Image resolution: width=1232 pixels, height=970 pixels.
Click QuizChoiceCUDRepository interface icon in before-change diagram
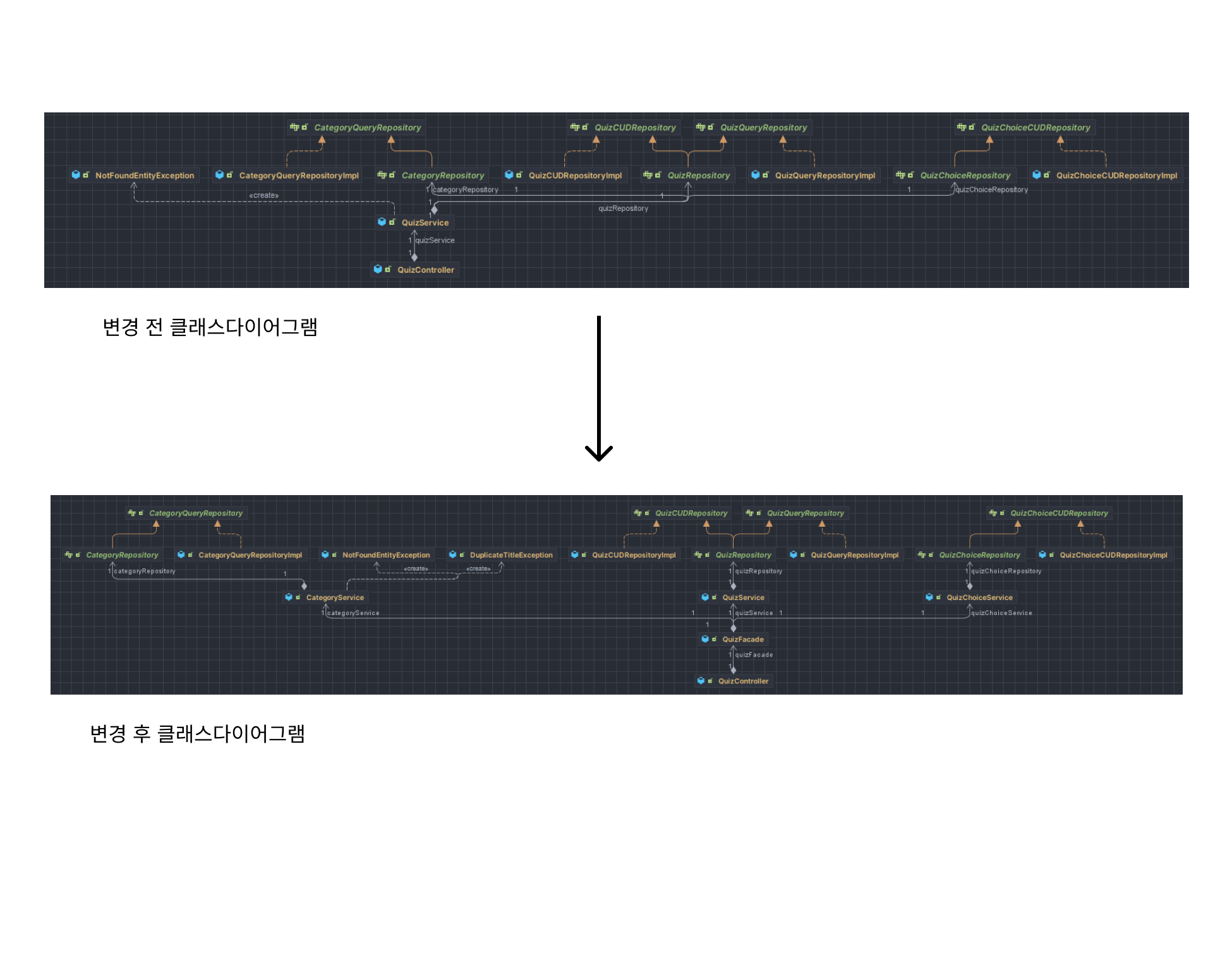pos(962,127)
